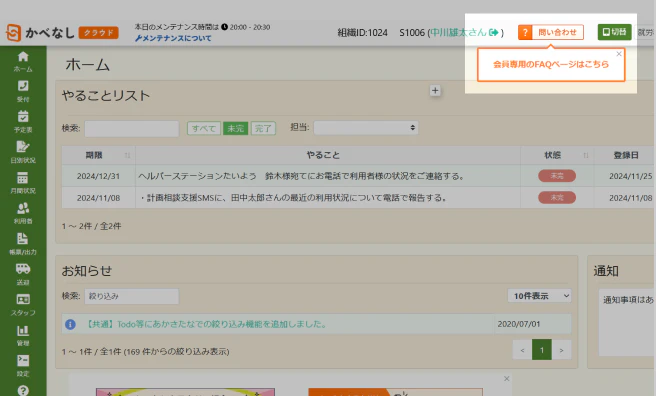
Task: Click the 登録日 column header
Action: click(x=626, y=155)
